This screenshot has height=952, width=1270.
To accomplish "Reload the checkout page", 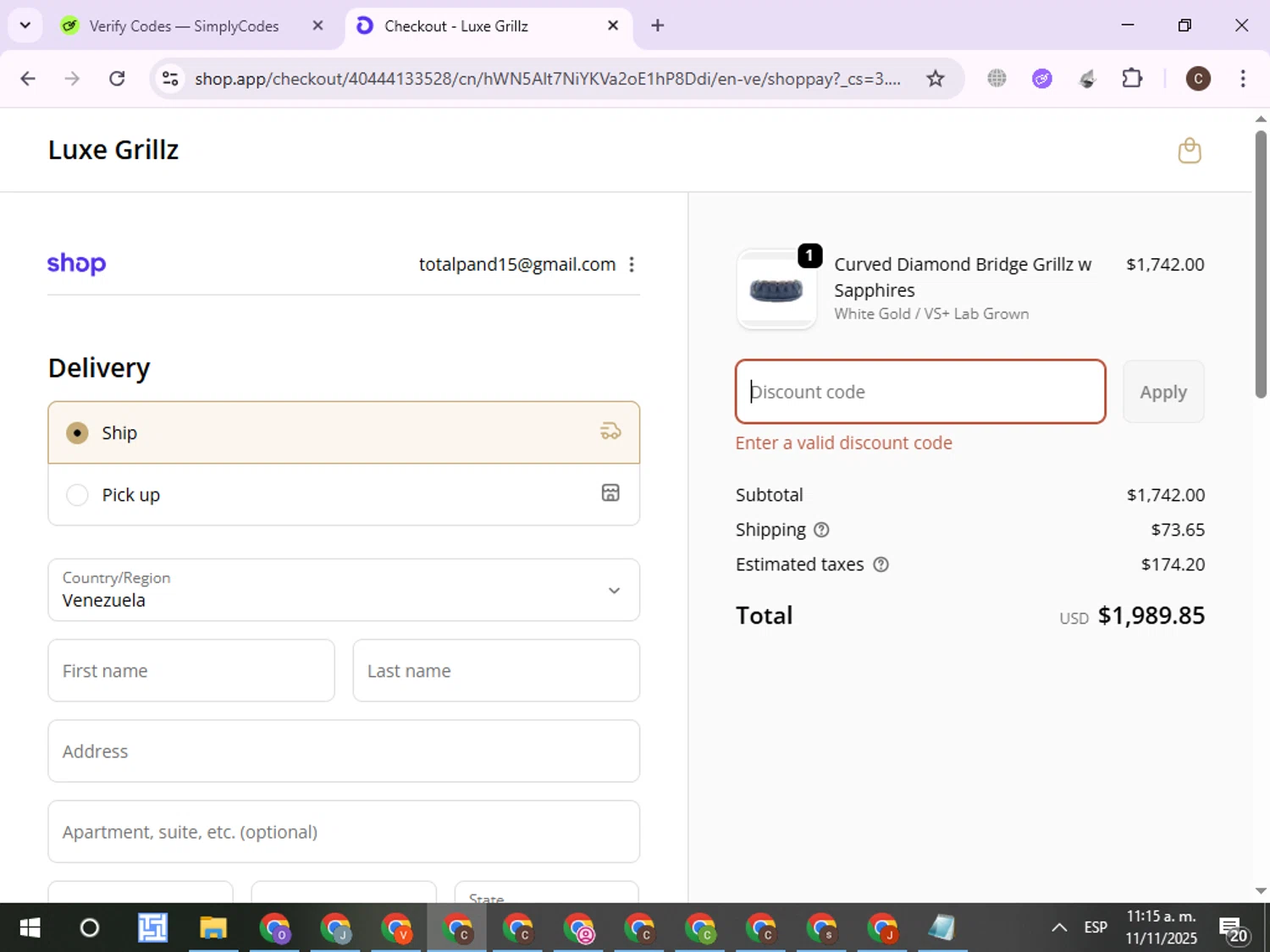I will pyautogui.click(x=117, y=79).
